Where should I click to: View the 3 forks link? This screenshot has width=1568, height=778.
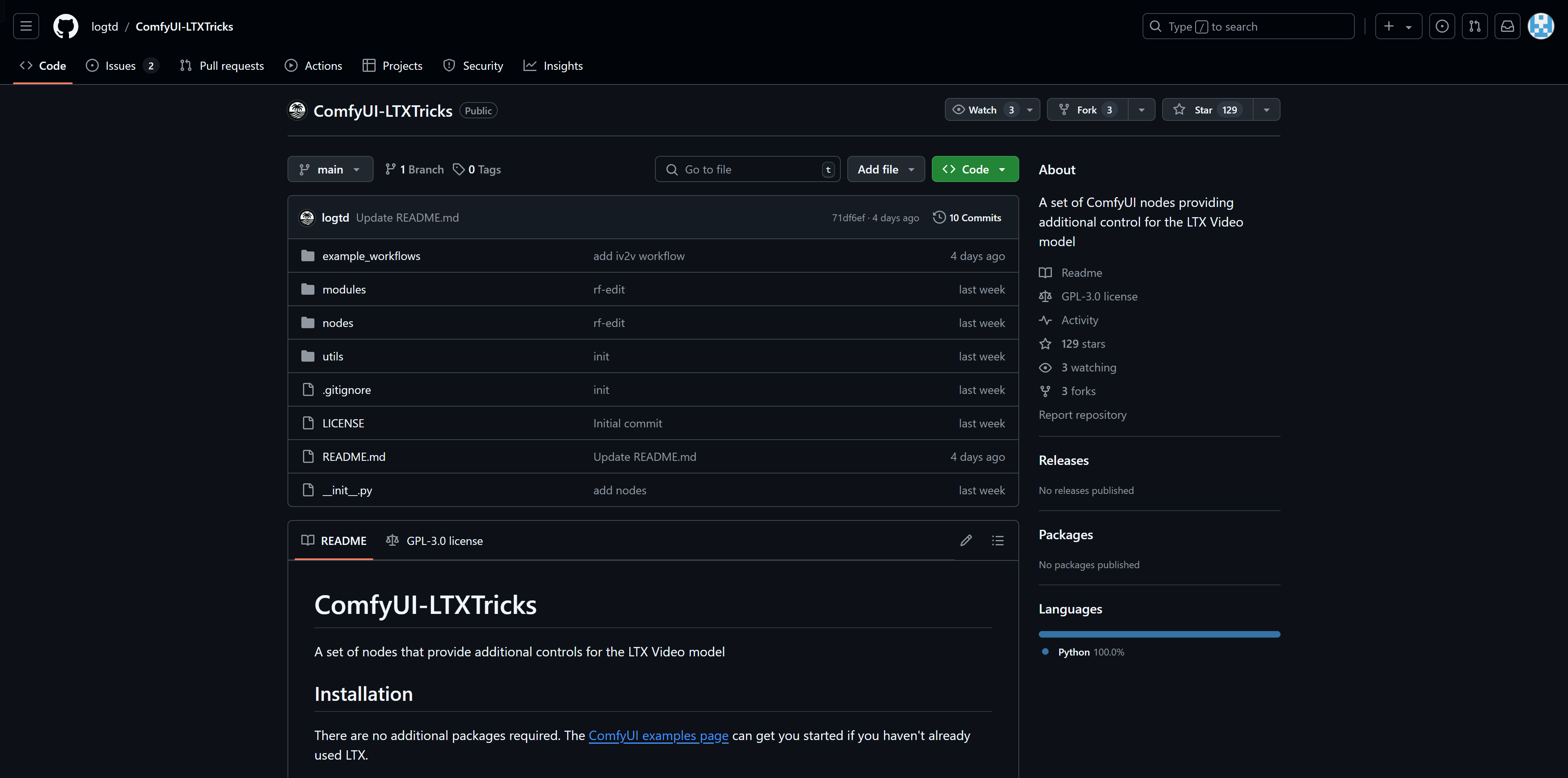click(1078, 391)
